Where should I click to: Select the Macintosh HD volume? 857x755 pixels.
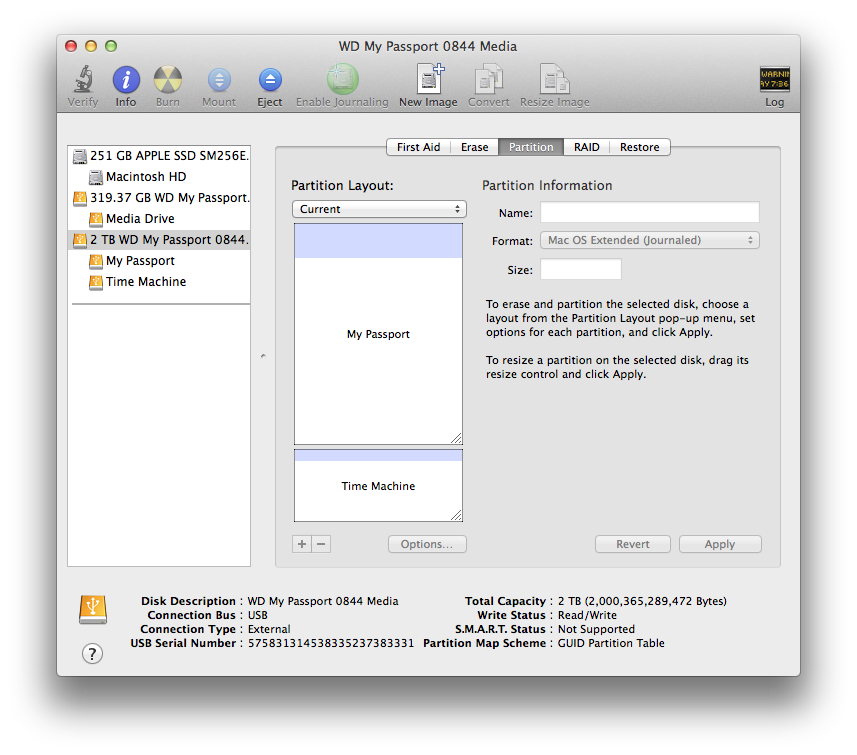[x=159, y=177]
